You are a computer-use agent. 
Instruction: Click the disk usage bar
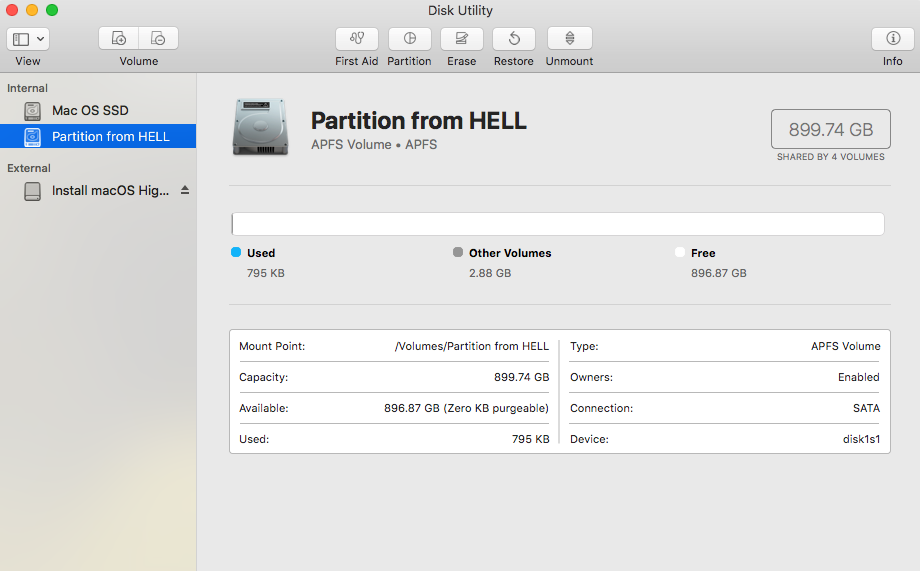click(x=557, y=224)
